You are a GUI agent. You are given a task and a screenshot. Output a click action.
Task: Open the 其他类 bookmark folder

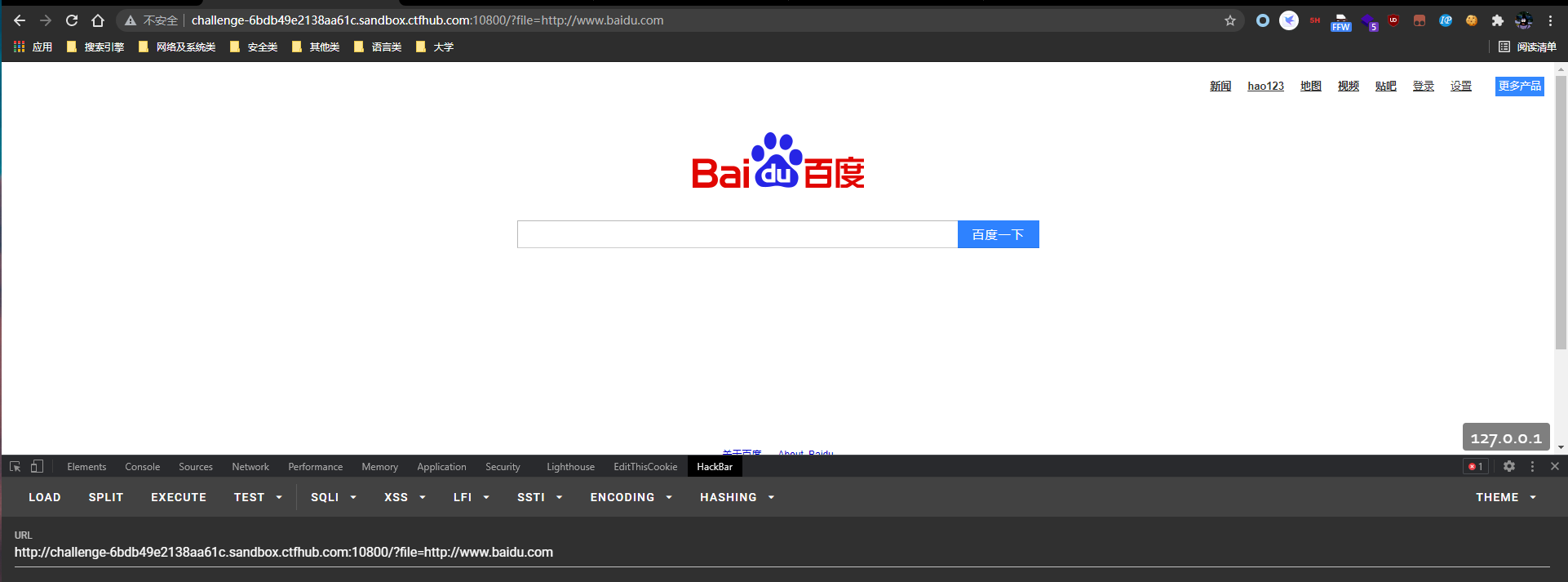pos(316,47)
